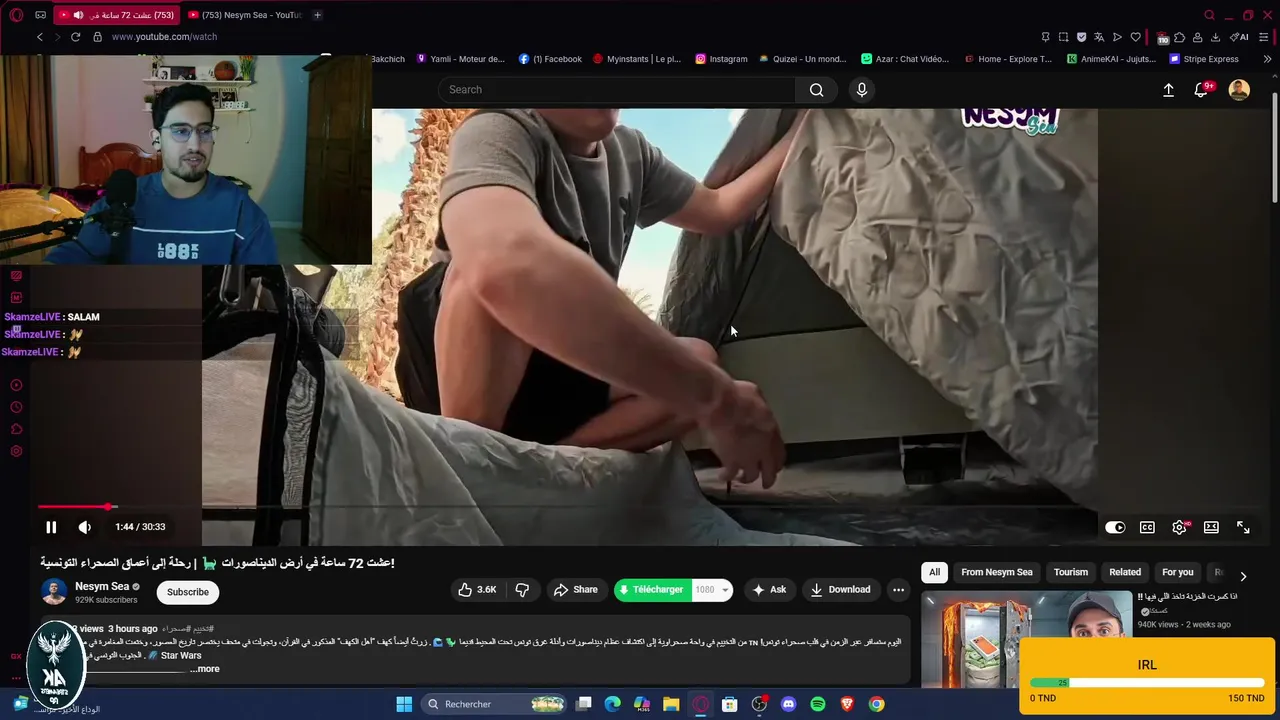Open video player settings gear
Image resolution: width=1280 pixels, height=720 pixels.
pyautogui.click(x=1180, y=527)
